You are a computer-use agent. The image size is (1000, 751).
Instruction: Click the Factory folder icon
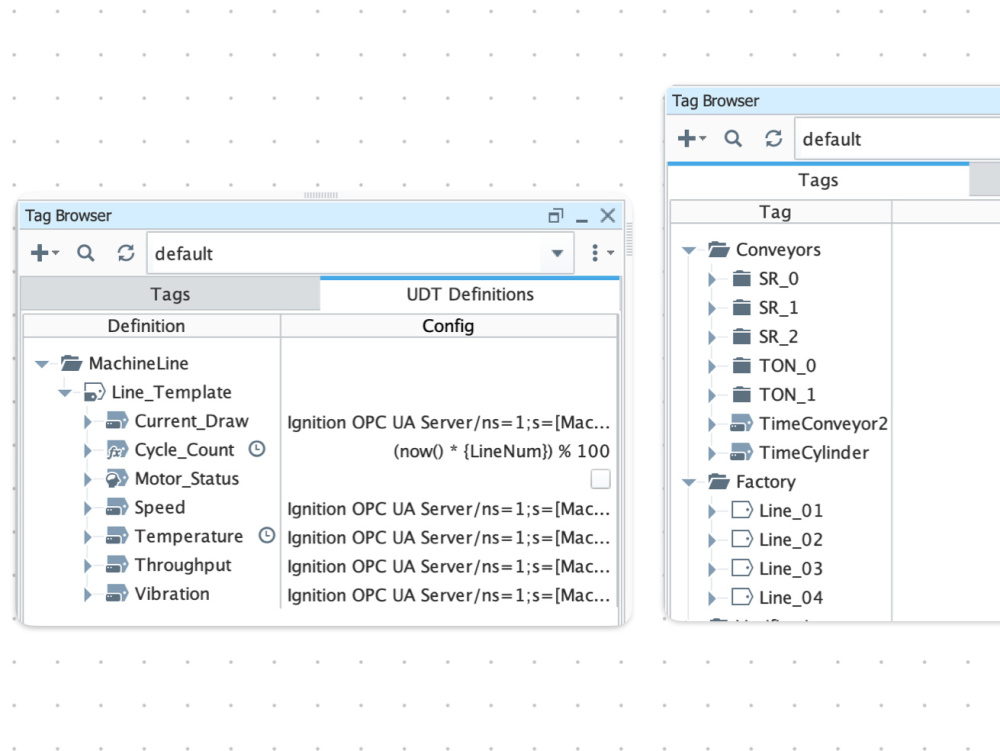tap(719, 481)
